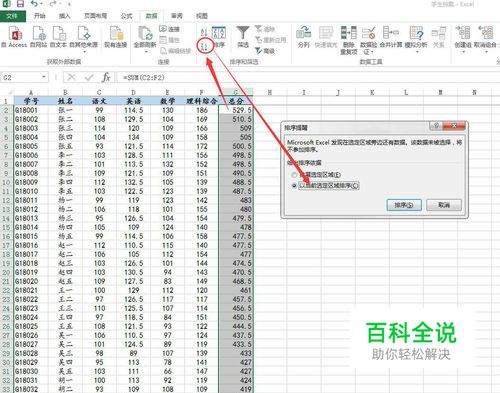Switch to the 页面布局 (Page Layout) tab
The width and height of the screenshot is (500, 393).
pos(95,16)
